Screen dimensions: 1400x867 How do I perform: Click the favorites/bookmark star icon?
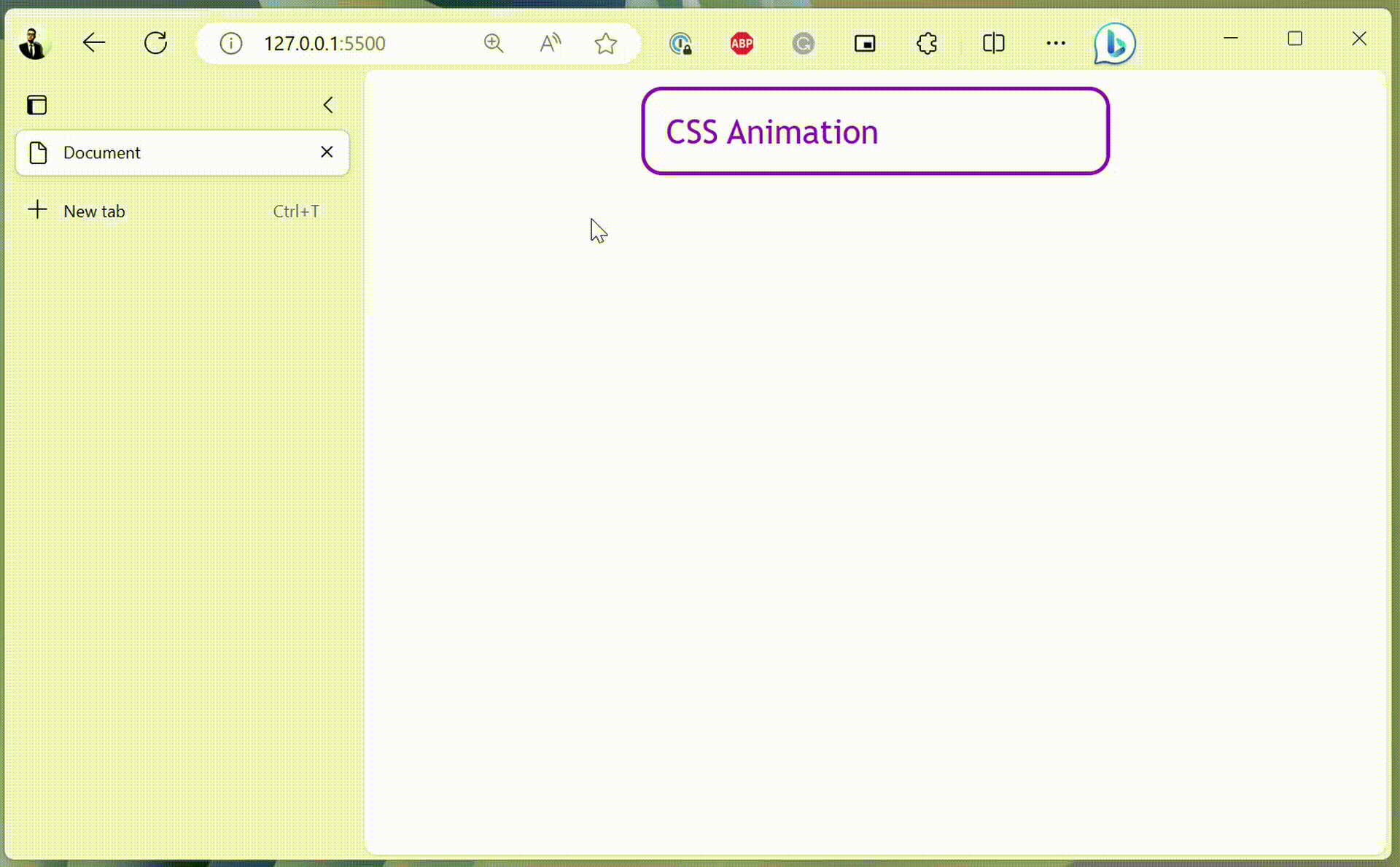click(605, 43)
